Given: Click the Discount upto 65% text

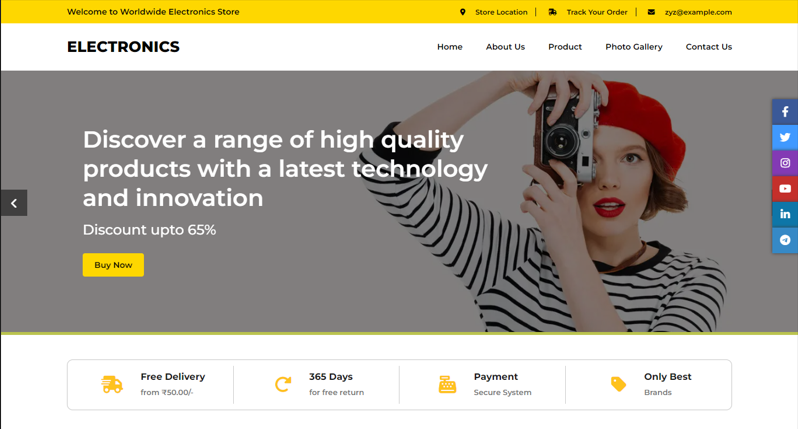Looking at the screenshot, I should (x=149, y=230).
